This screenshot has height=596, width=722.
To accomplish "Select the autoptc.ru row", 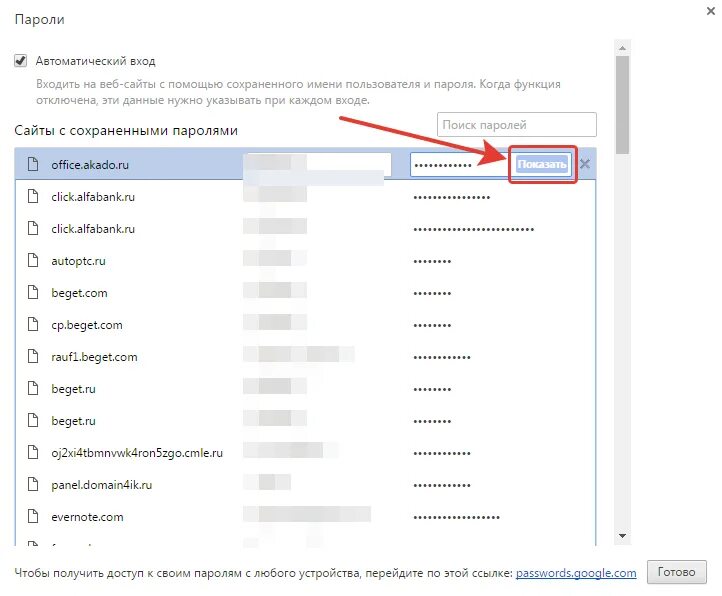I will point(305,261).
